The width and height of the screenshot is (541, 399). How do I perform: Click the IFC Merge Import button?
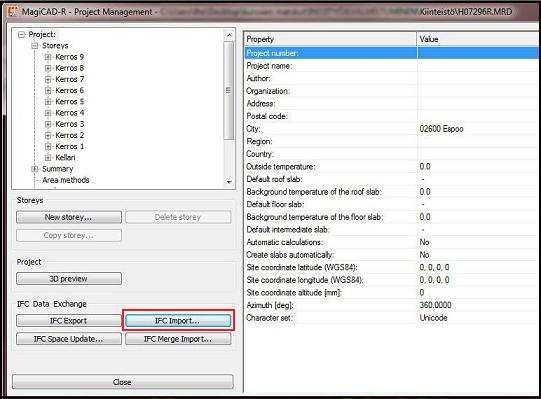coord(178,339)
